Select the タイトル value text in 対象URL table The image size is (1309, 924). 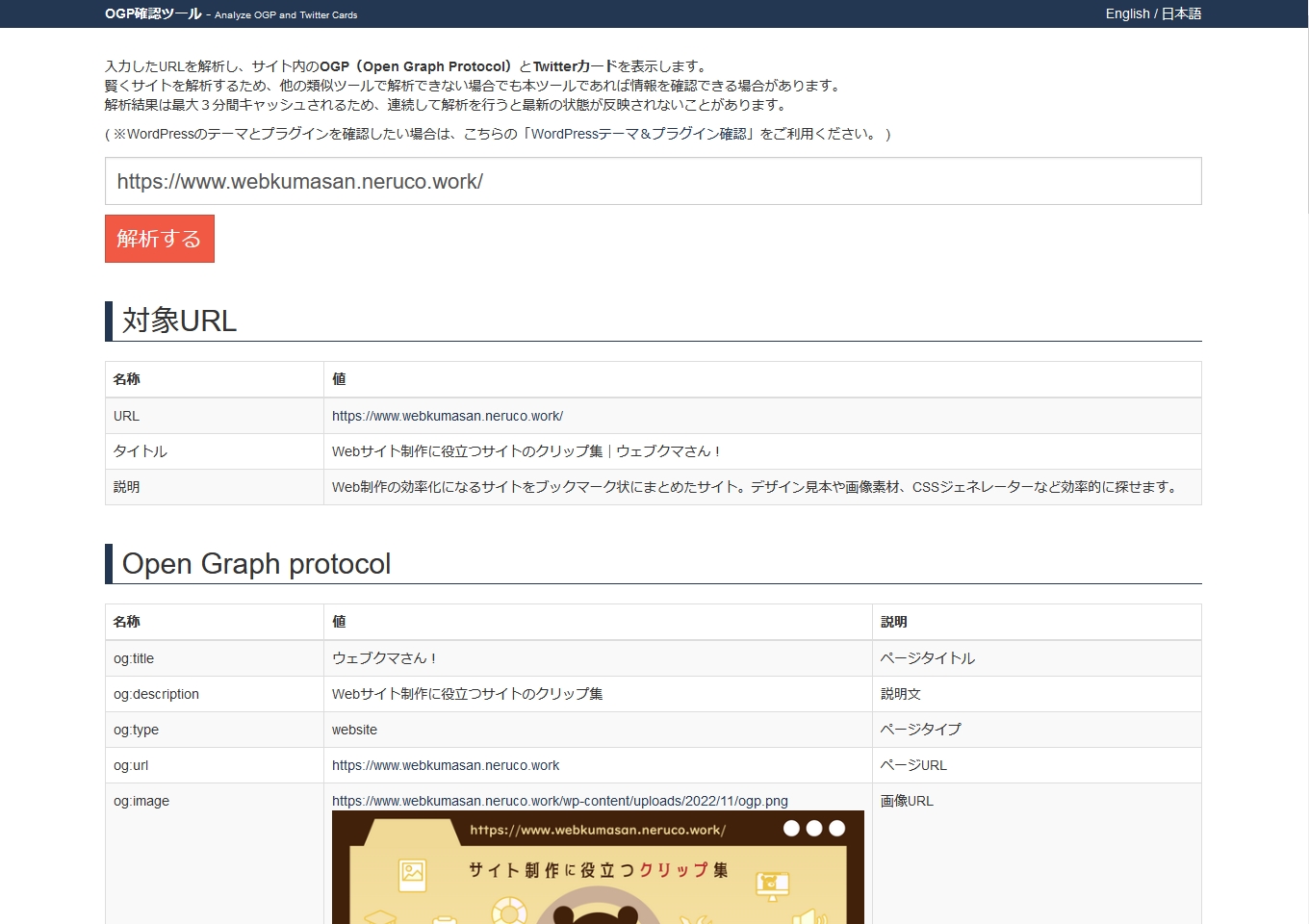click(x=526, y=451)
